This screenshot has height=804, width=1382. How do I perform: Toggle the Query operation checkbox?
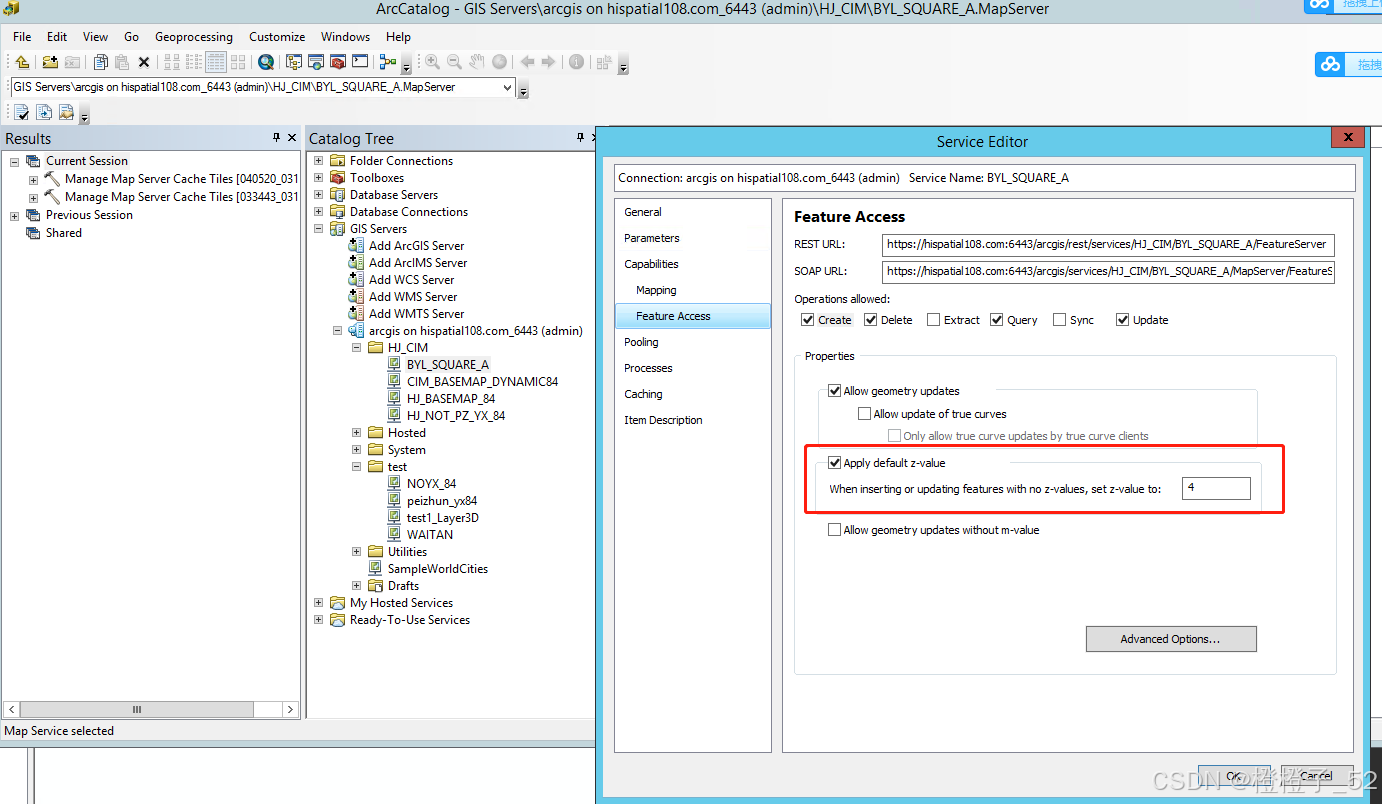click(x=997, y=320)
